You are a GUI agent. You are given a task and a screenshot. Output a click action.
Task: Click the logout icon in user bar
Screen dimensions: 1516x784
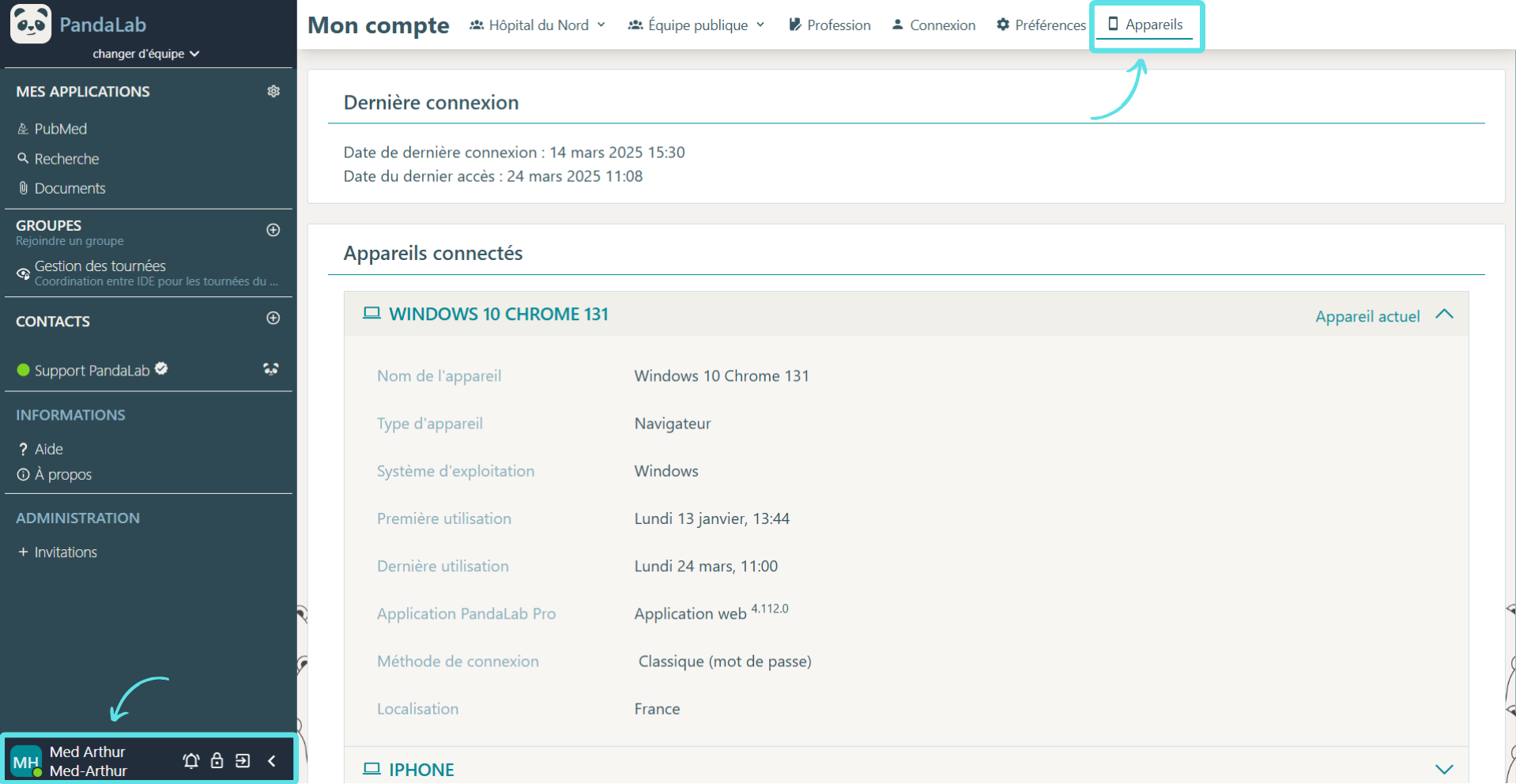(243, 761)
